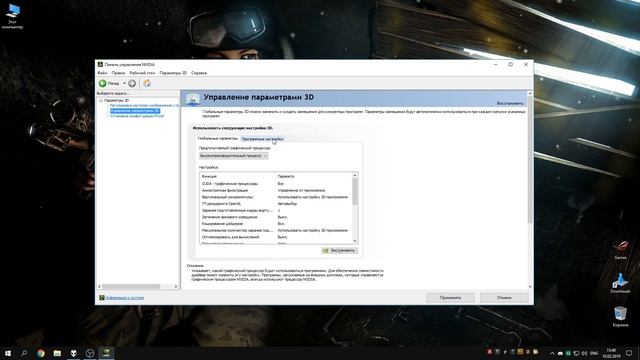640x360 pixels.
Task: Open the notification center icon
Action: tap(629, 353)
